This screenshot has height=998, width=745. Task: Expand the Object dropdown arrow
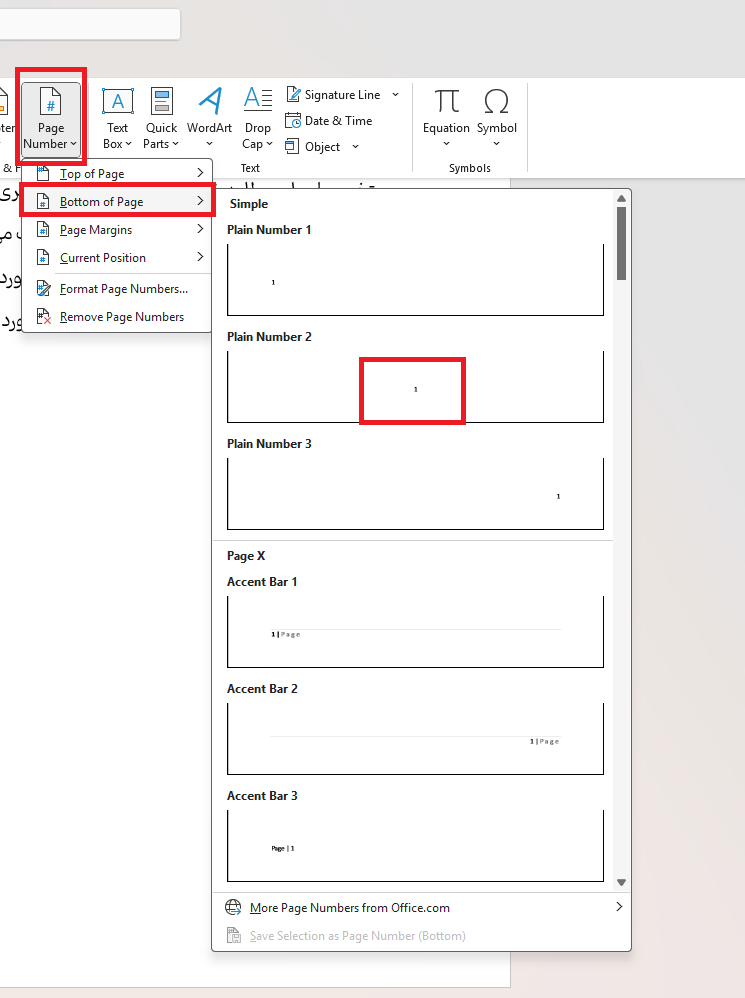[x=356, y=147]
